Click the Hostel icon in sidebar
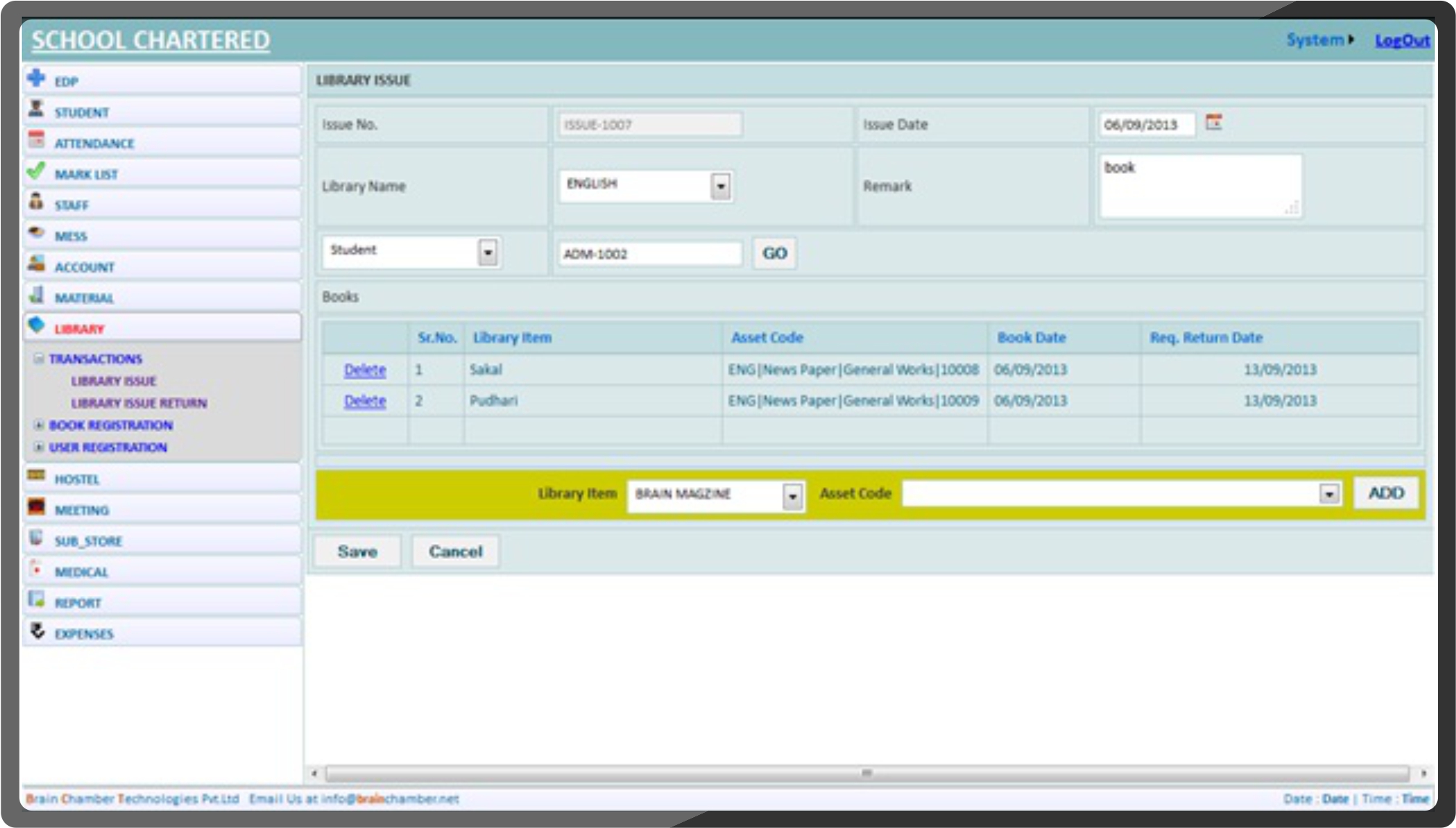 pyautogui.click(x=36, y=476)
